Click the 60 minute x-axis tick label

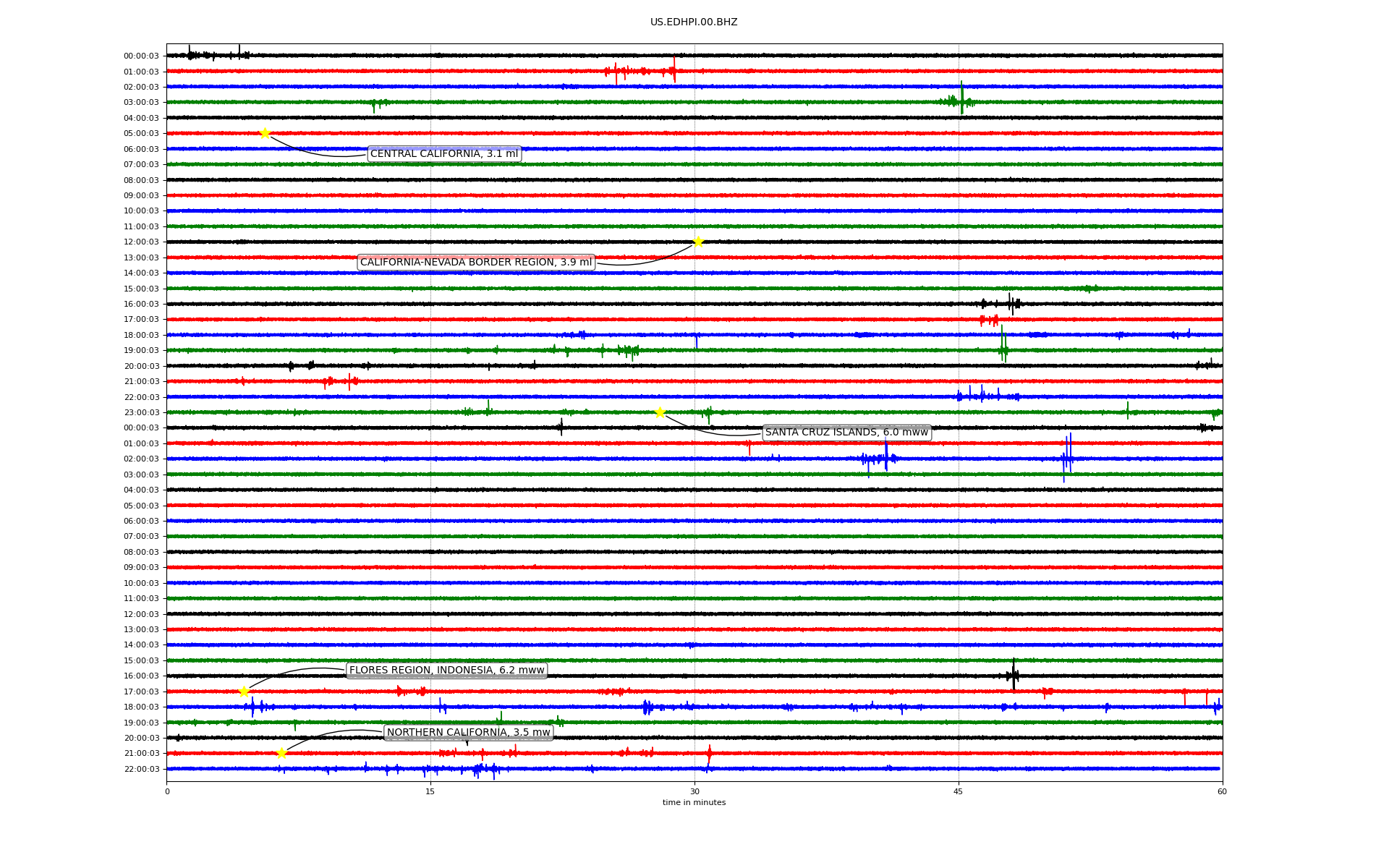pos(1222,791)
